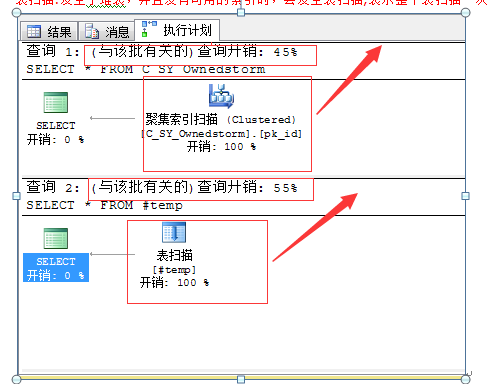This screenshot has width=491, height=384.
Task: Click [C_SY_Ownedstorm].[pk_id] text
Action: tap(221, 134)
